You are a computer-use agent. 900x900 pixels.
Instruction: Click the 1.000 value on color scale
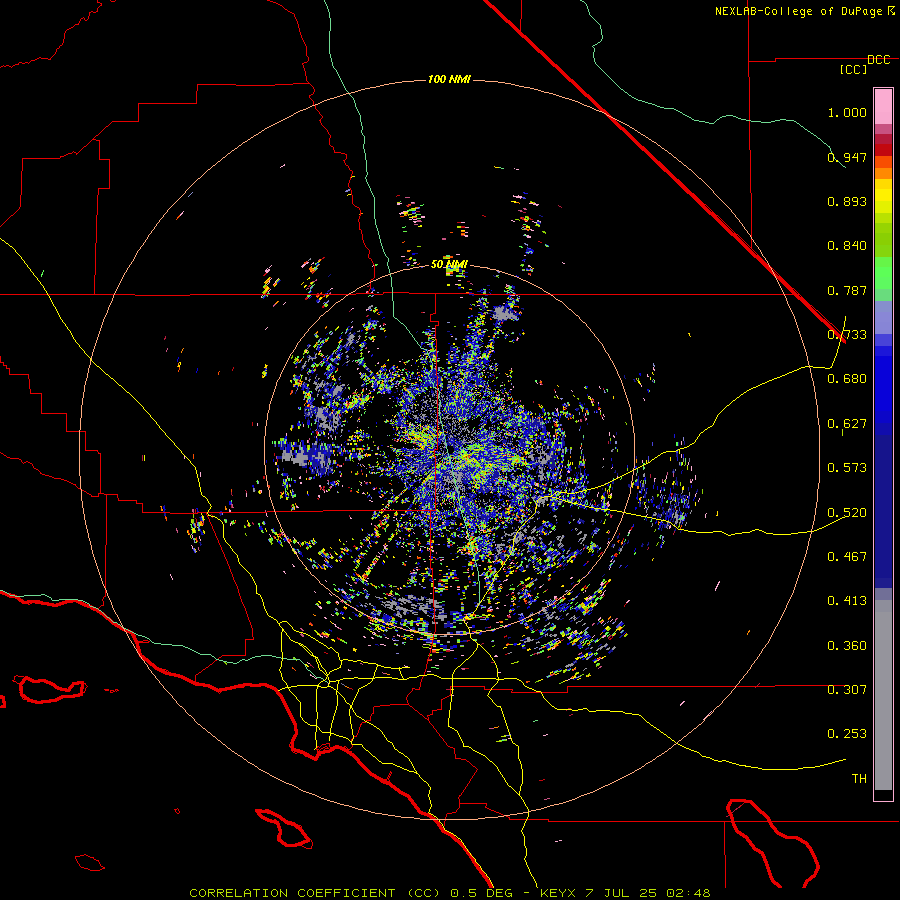(847, 112)
